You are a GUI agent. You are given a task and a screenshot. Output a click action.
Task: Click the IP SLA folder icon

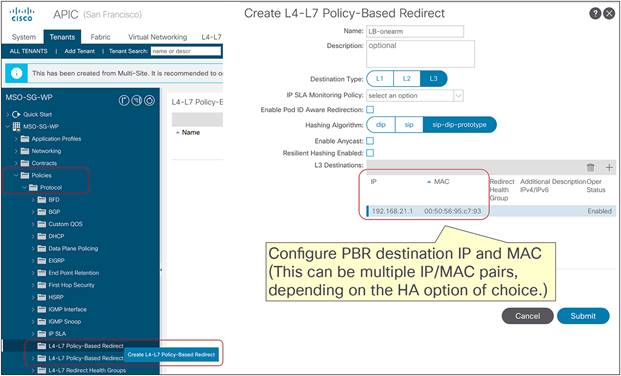coord(42,334)
